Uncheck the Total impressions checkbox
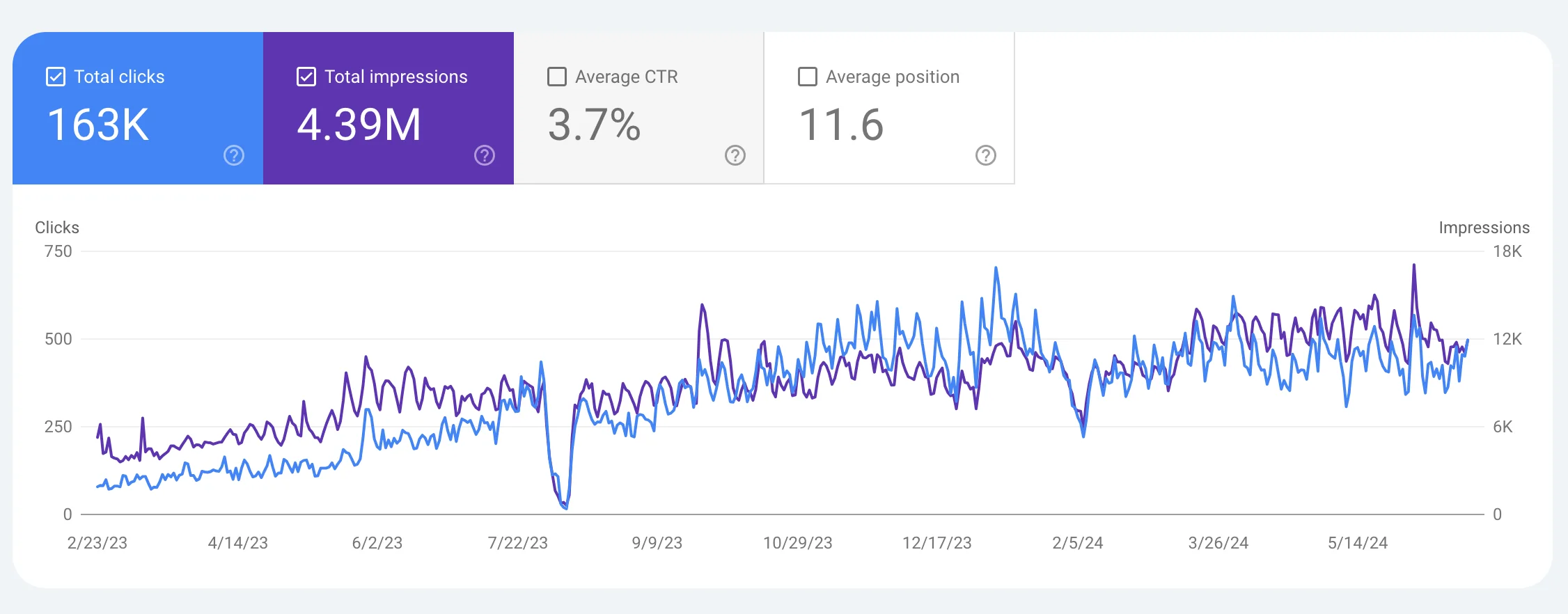Image resolution: width=1568 pixels, height=614 pixels. coord(306,77)
